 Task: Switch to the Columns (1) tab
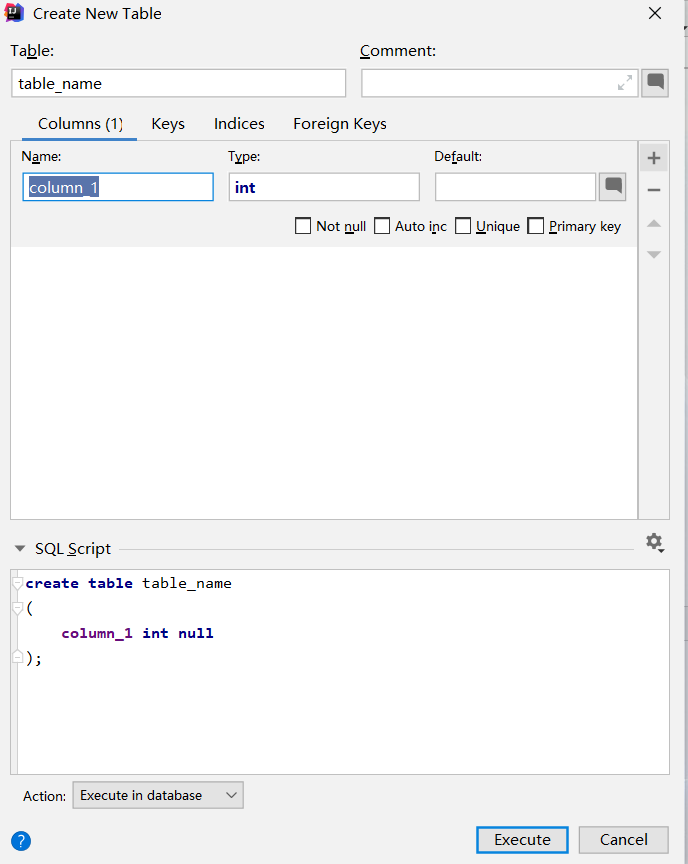pyautogui.click(x=80, y=124)
